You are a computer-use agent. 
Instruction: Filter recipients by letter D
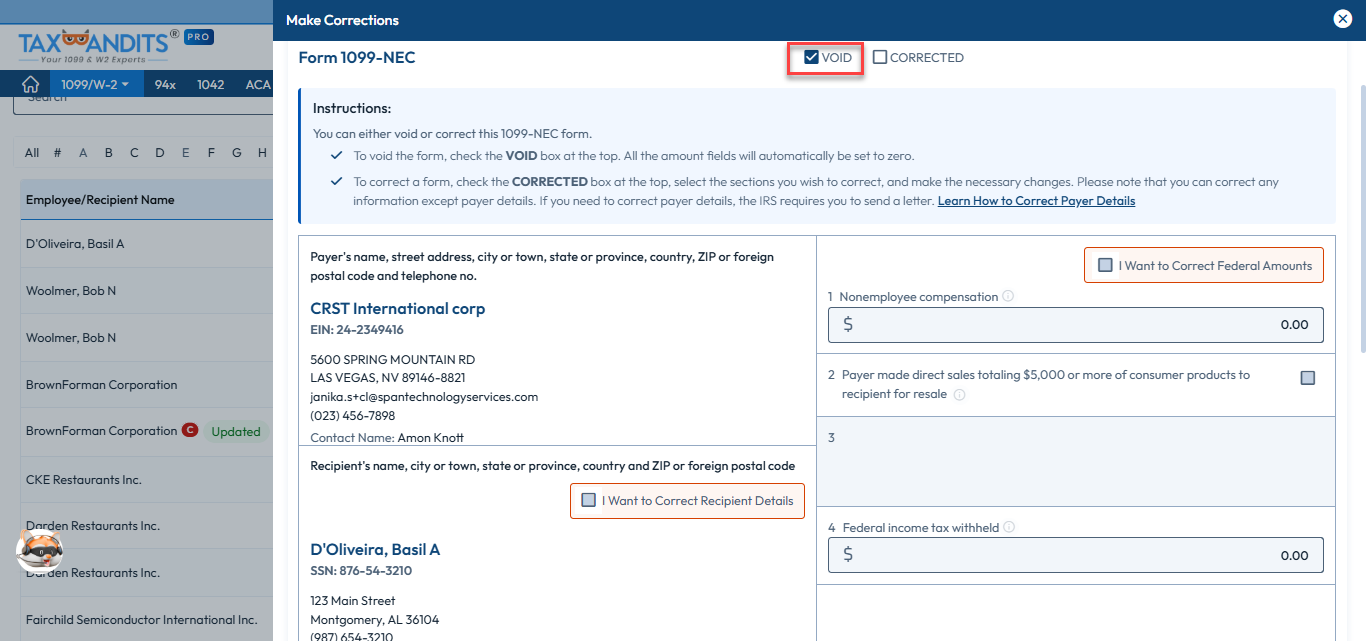point(160,153)
